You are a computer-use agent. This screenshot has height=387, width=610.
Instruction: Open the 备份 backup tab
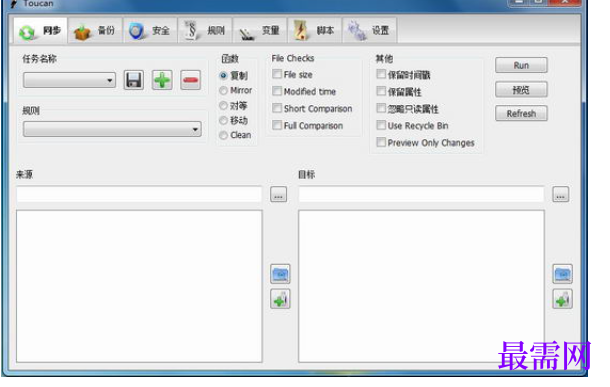[x=95, y=30]
